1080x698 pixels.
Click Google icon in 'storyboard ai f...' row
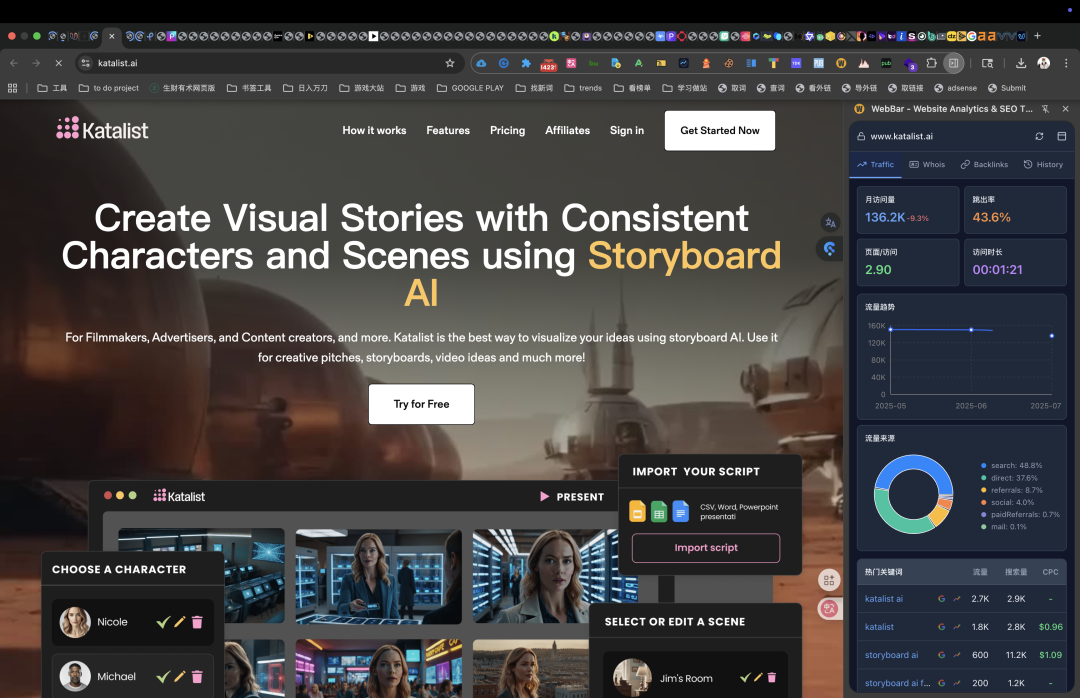coord(942,683)
